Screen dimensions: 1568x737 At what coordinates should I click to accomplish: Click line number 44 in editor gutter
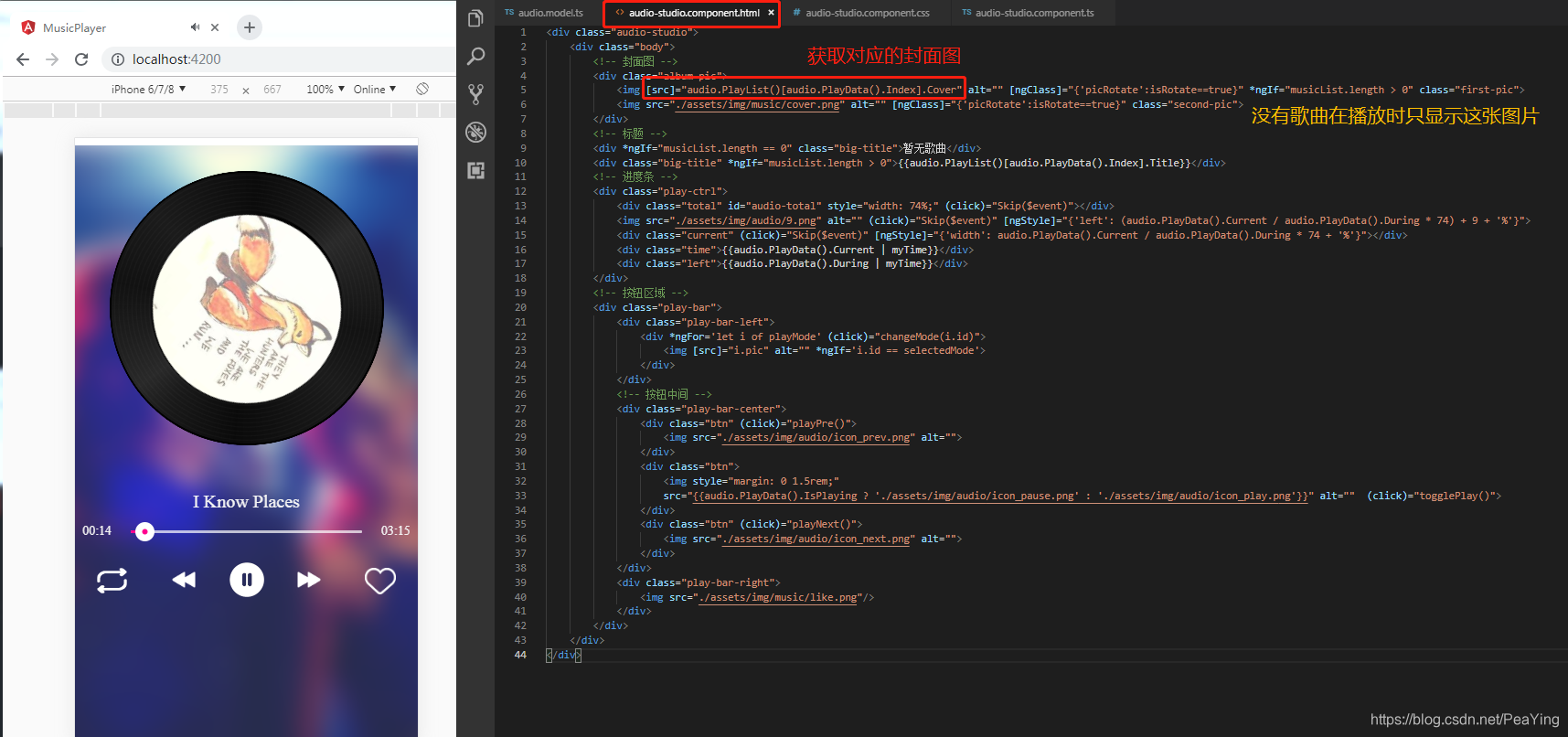point(520,655)
